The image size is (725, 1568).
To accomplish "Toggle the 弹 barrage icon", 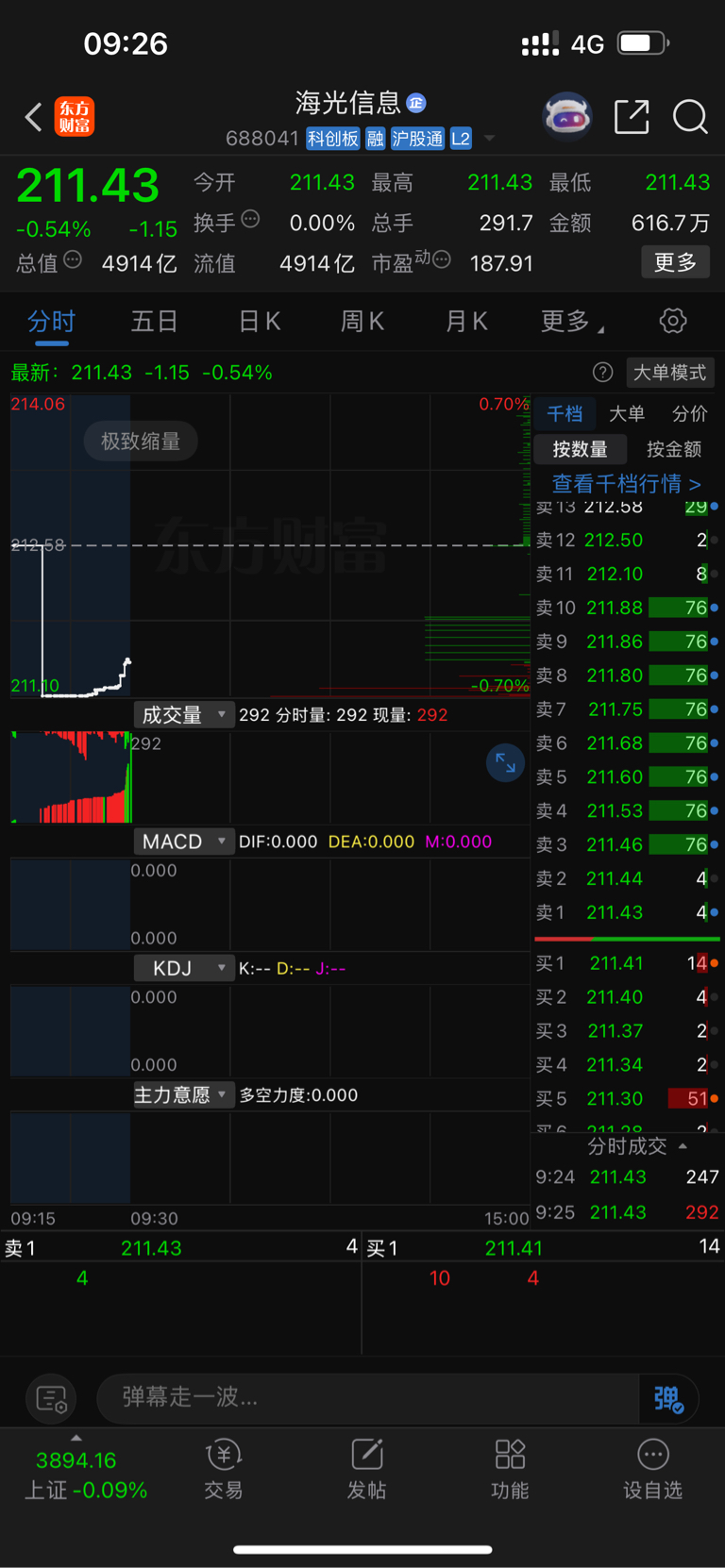I will (668, 1398).
